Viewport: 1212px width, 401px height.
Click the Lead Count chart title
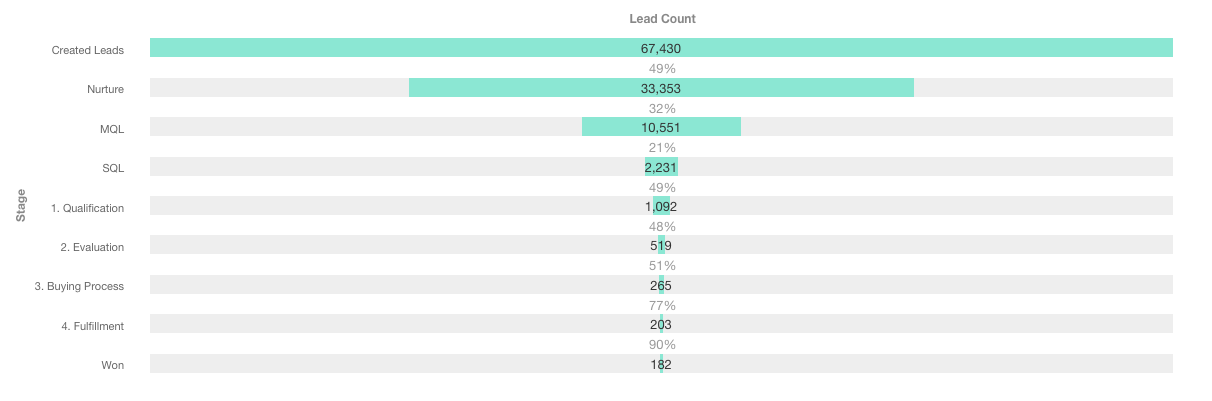click(661, 19)
